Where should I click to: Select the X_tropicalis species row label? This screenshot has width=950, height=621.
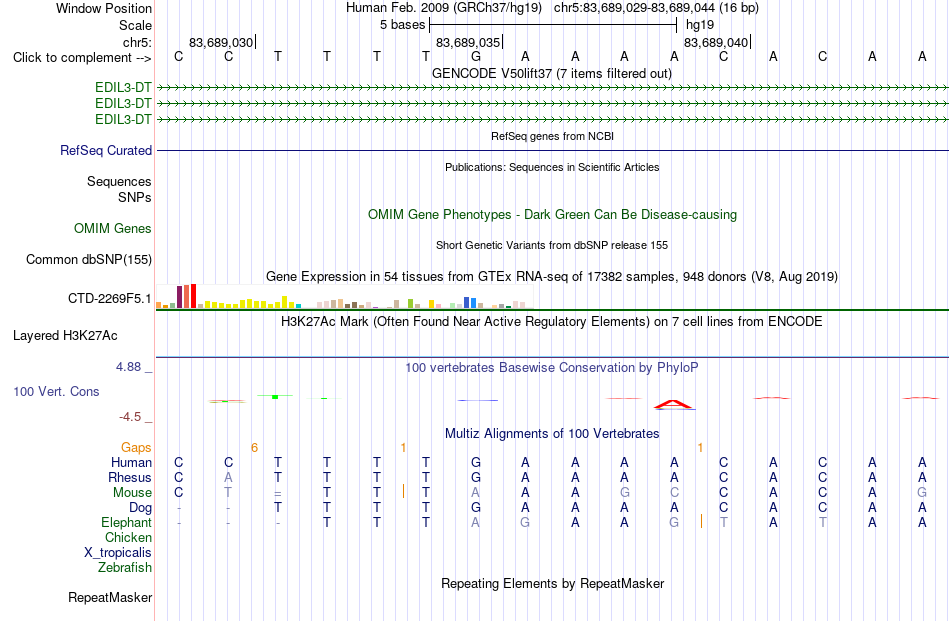pos(118,553)
